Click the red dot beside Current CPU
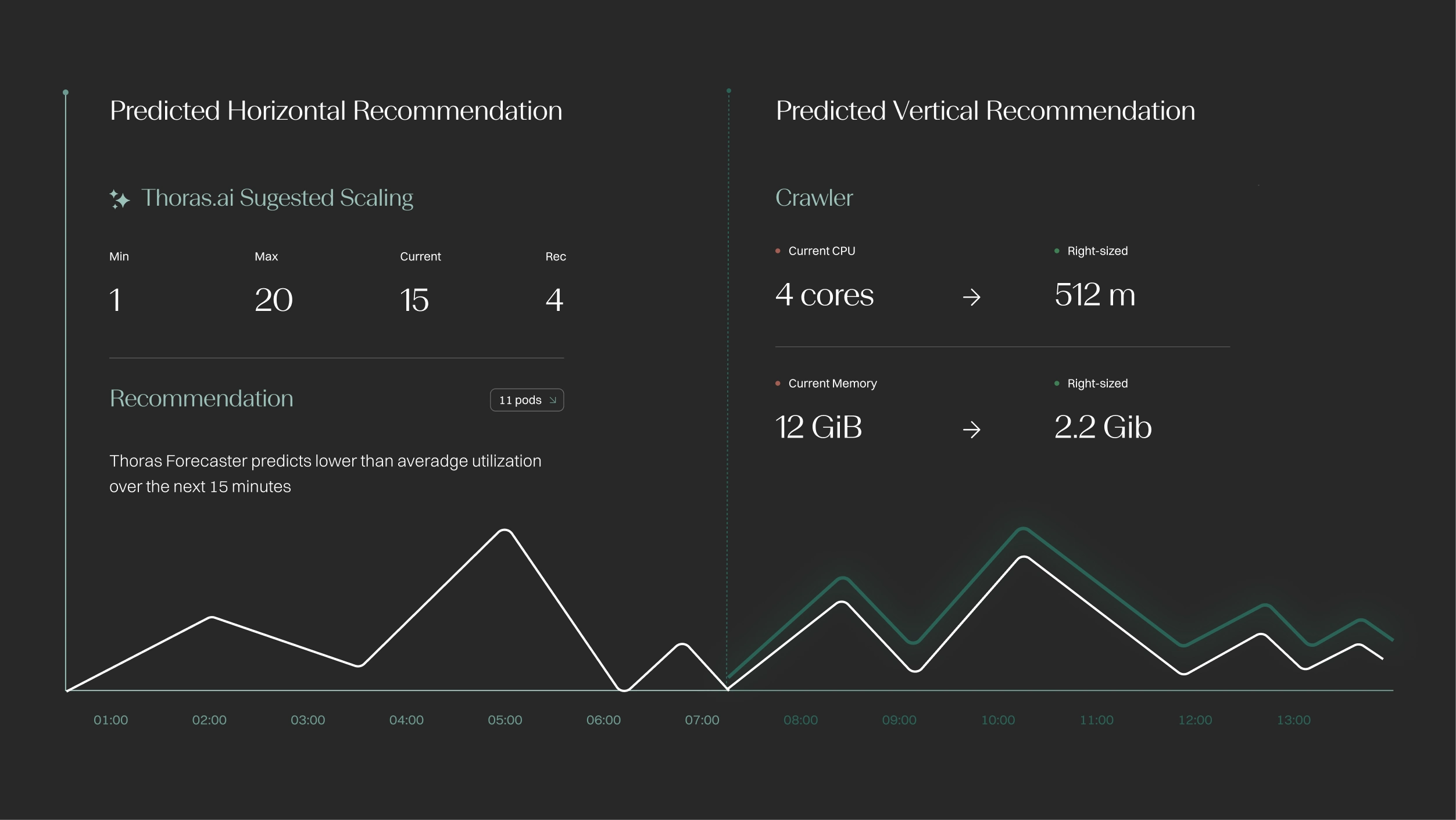 [778, 251]
